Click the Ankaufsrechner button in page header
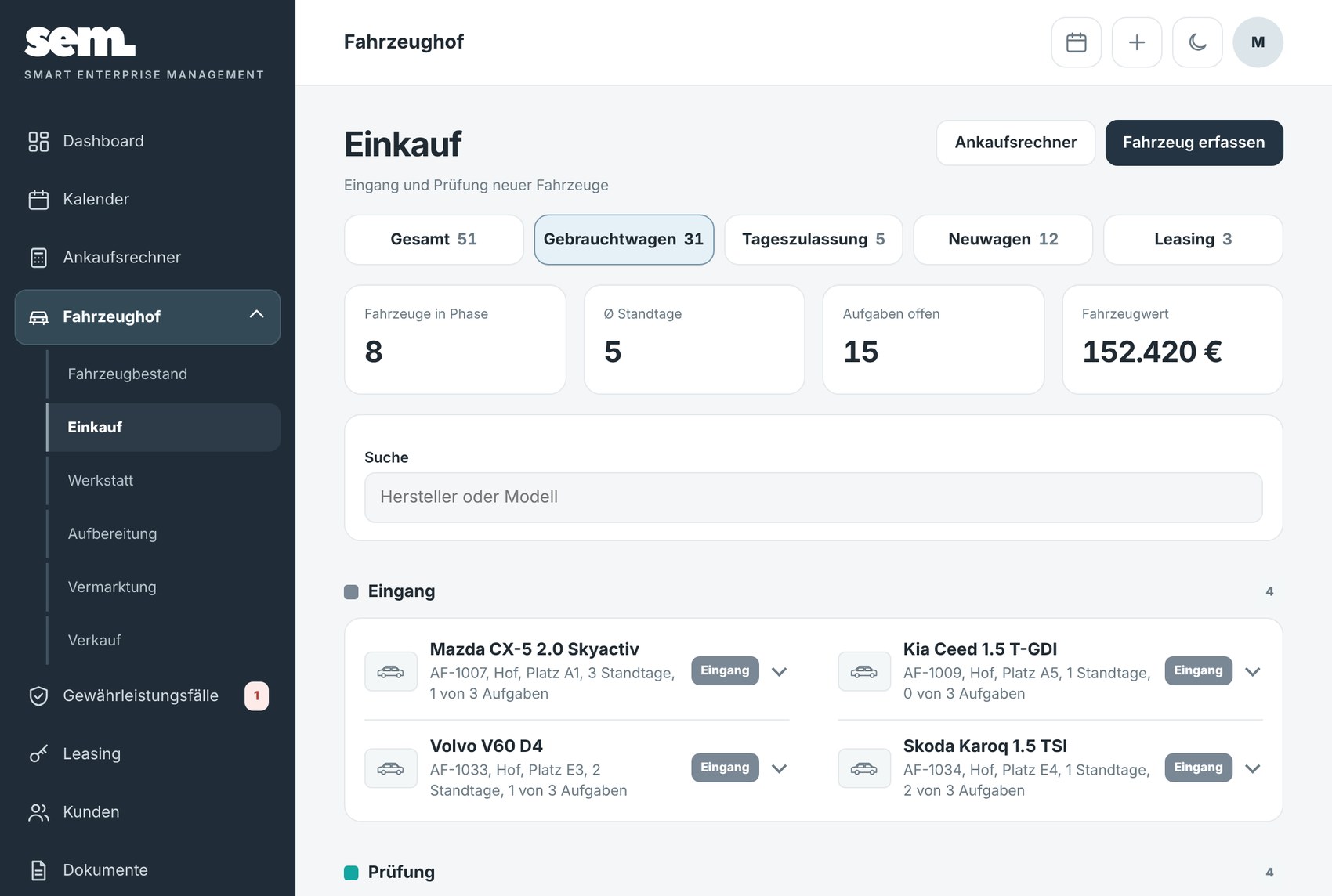This screenshot has width=1332, height=896. (x=1015, y=143)
